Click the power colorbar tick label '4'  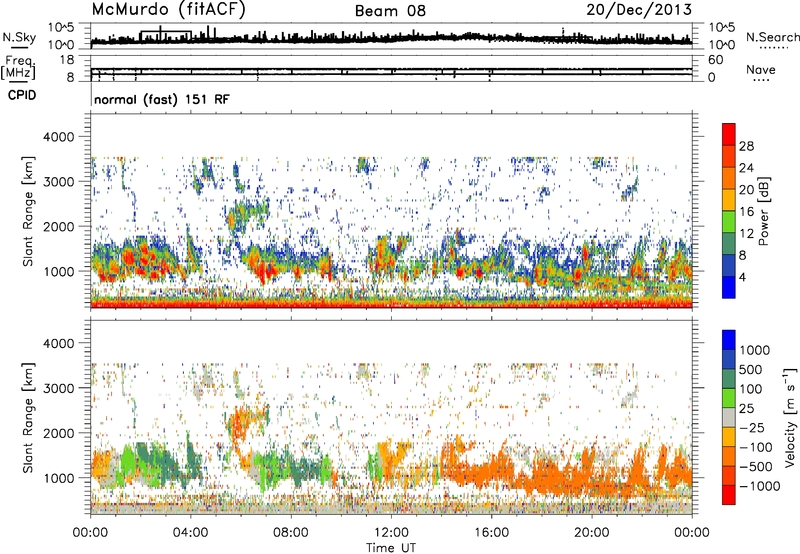[x=742, y=278]
